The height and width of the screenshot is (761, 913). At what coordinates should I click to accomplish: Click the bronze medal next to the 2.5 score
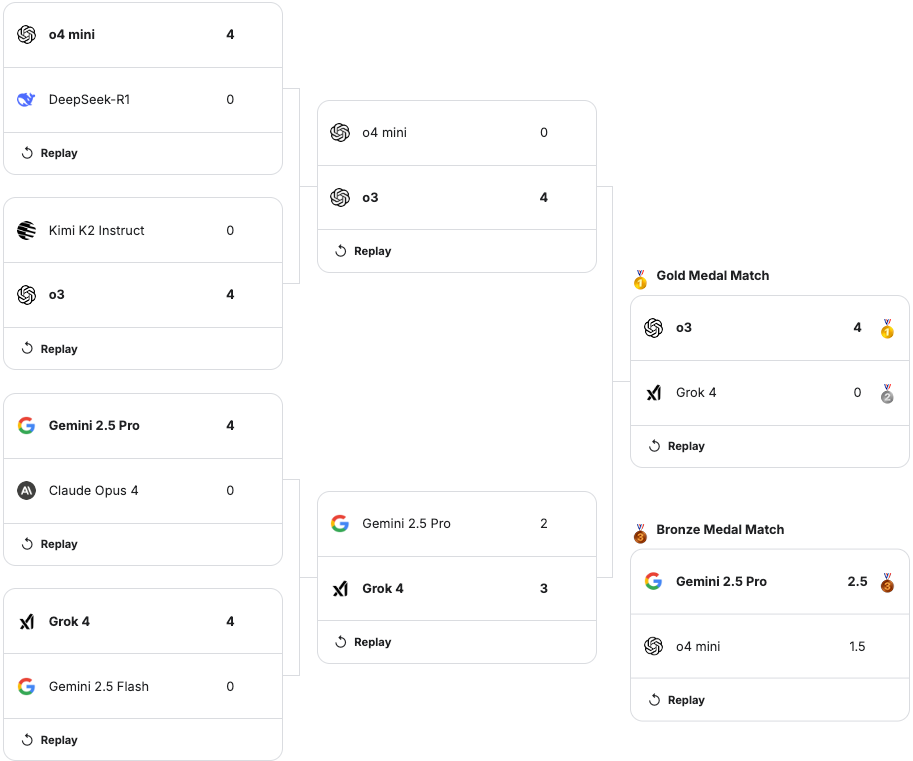887,582
